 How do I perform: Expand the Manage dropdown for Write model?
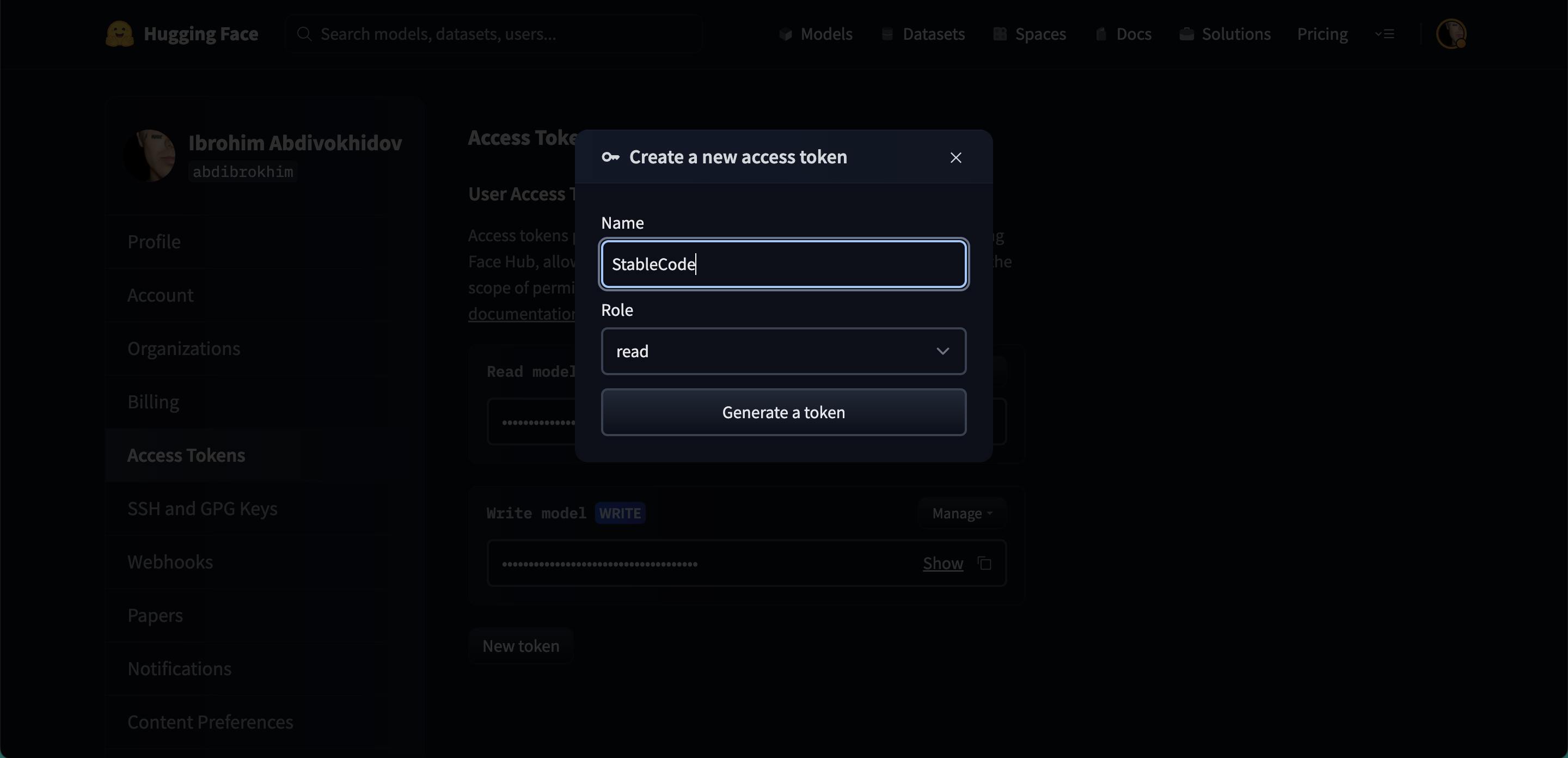(x=961, y=514)
